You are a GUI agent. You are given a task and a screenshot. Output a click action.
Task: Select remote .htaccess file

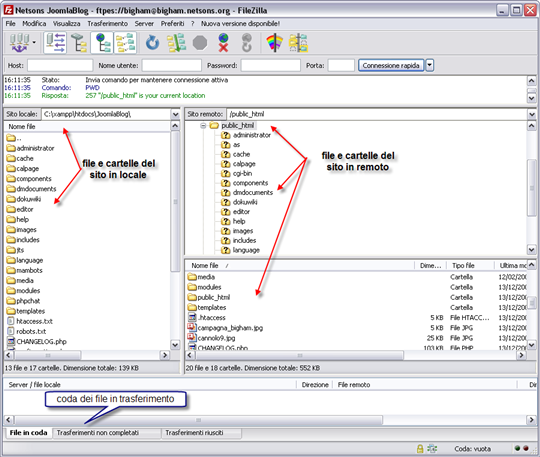(x=211, y=318)
